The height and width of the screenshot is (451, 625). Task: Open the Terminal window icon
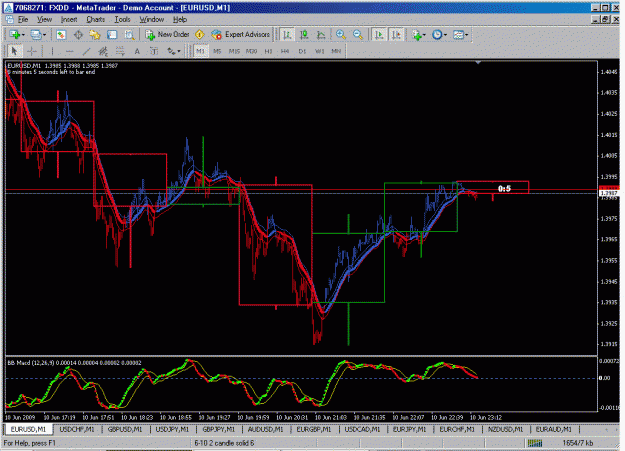pyautogui.click(x=112, y=35)
